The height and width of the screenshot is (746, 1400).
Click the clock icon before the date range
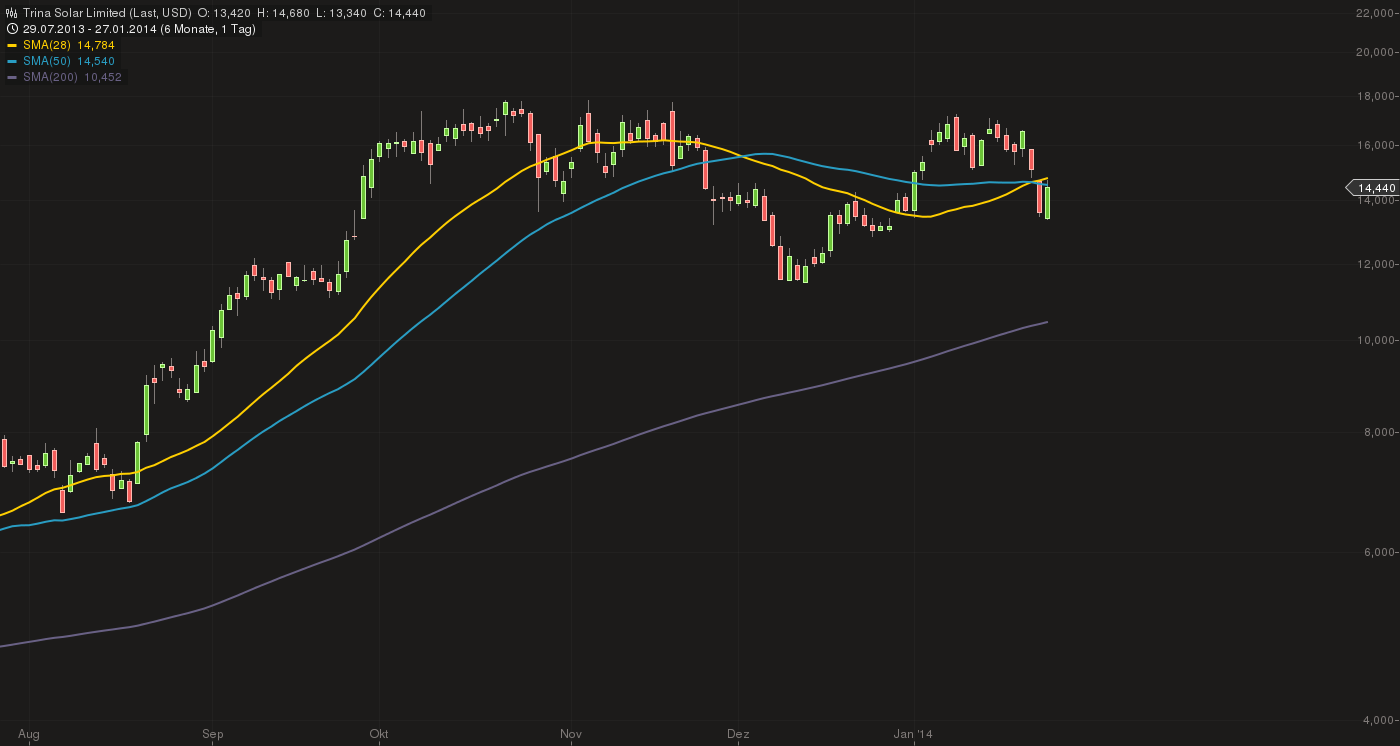pos(11,29)
